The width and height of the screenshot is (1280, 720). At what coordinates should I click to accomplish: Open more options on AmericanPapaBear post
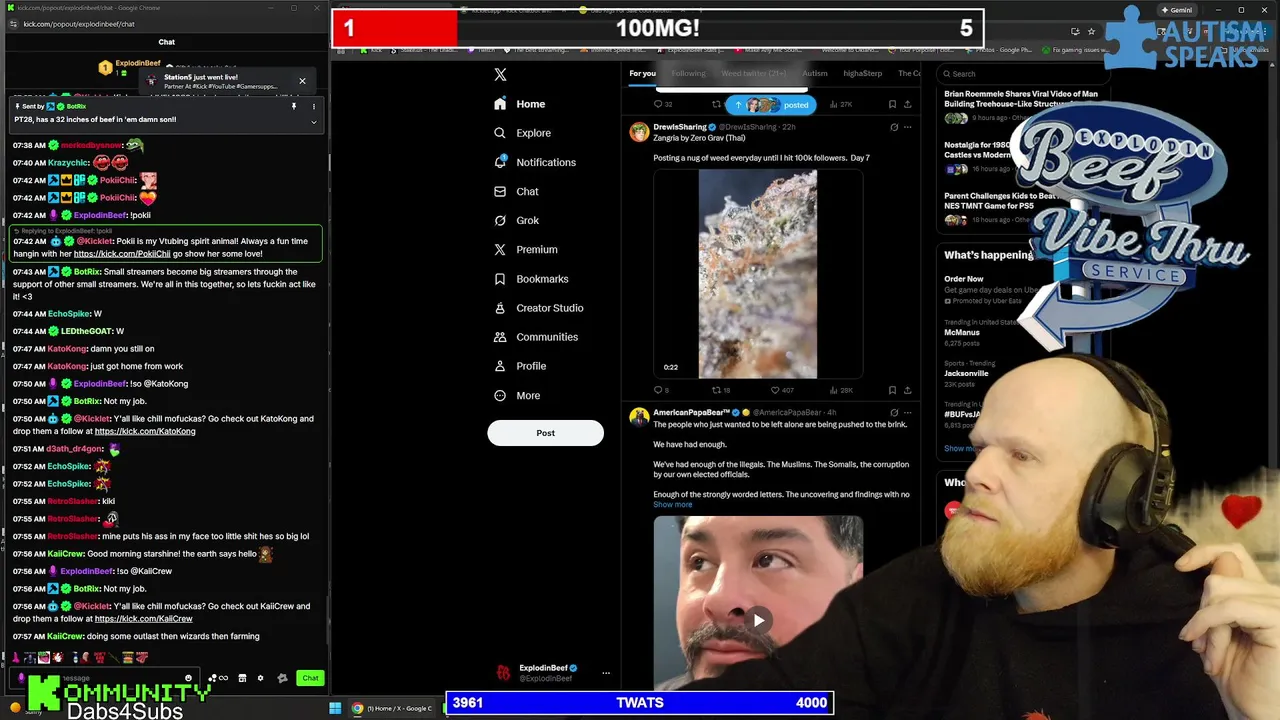tap(907, 412)
